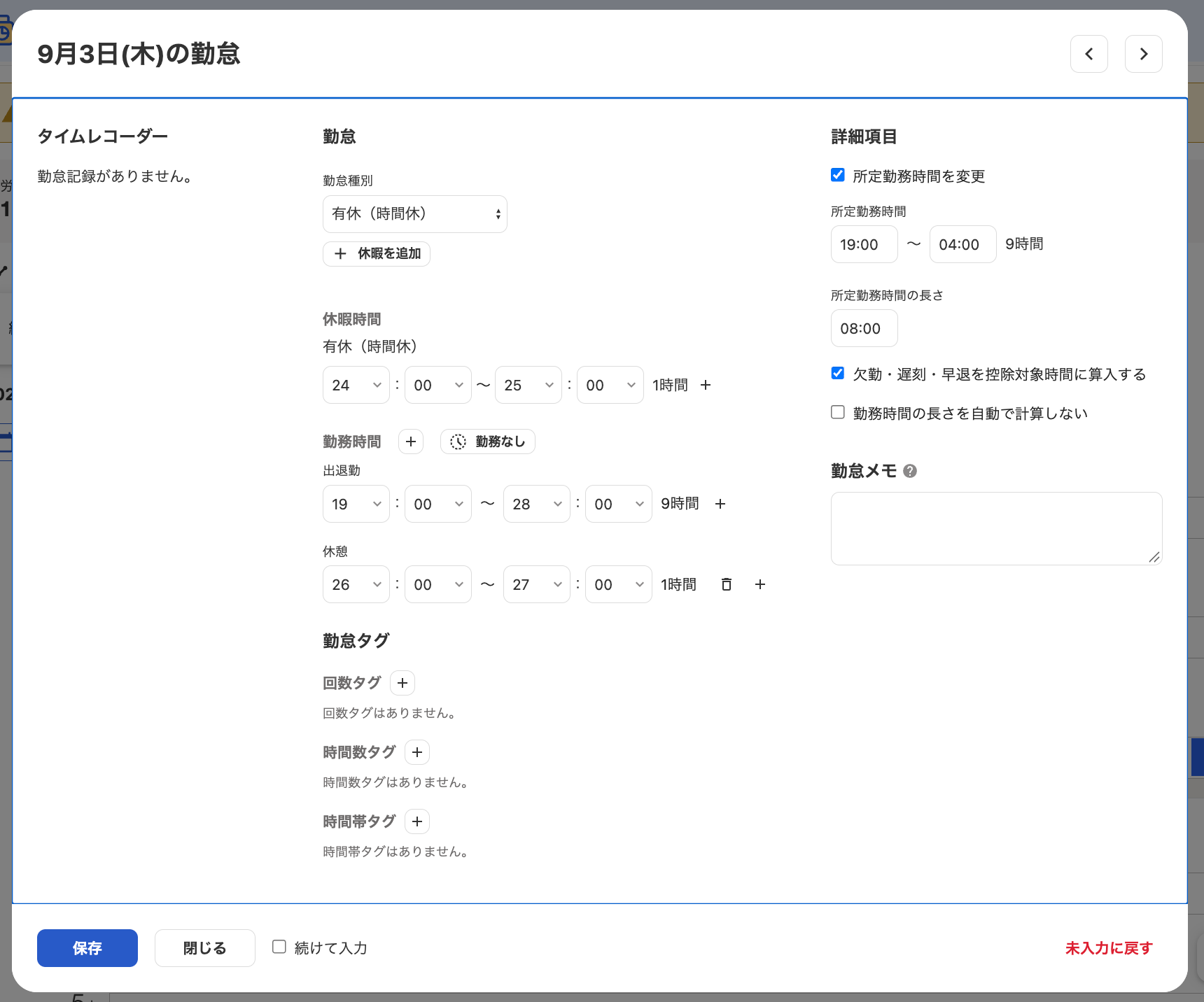Add a 時間数タグ with plus button
This screenshot has width=1204, height=1002.
[417, 752]
